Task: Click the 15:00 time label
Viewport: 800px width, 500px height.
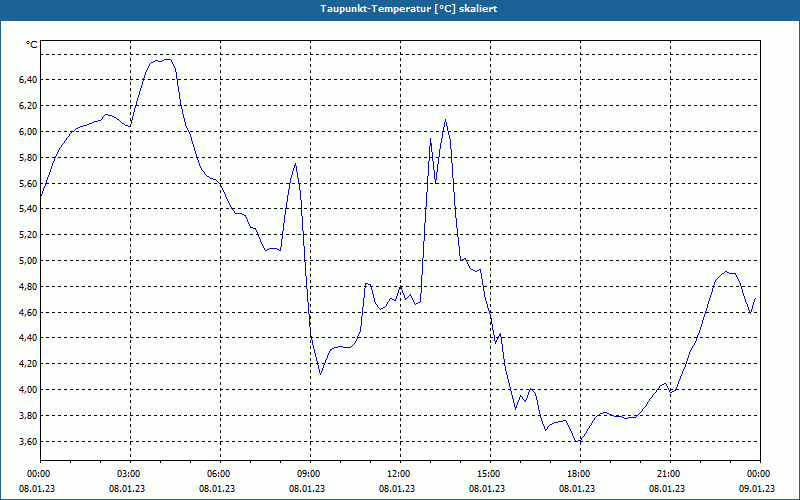Action: [487, 474]
